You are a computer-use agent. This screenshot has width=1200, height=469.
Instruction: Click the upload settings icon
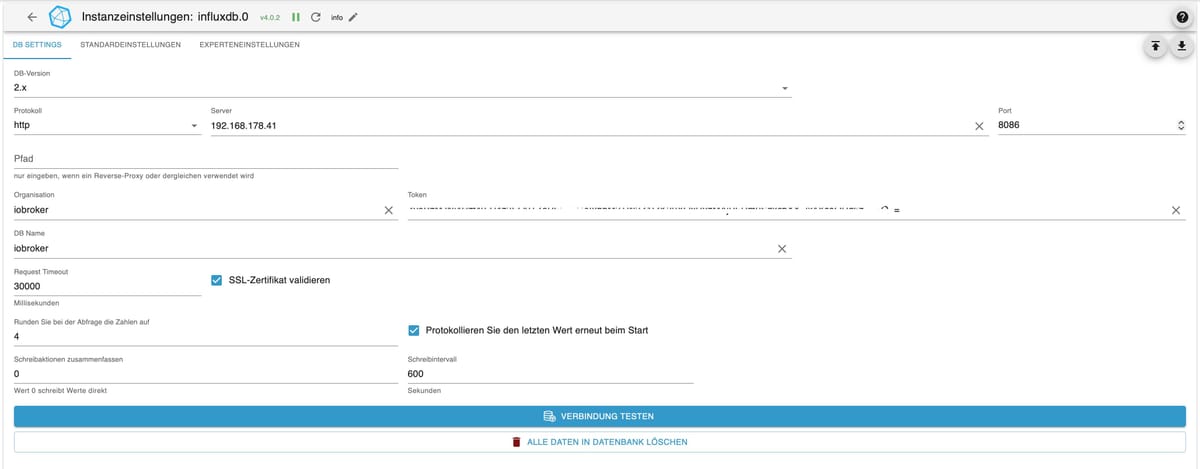[1155, 46]
